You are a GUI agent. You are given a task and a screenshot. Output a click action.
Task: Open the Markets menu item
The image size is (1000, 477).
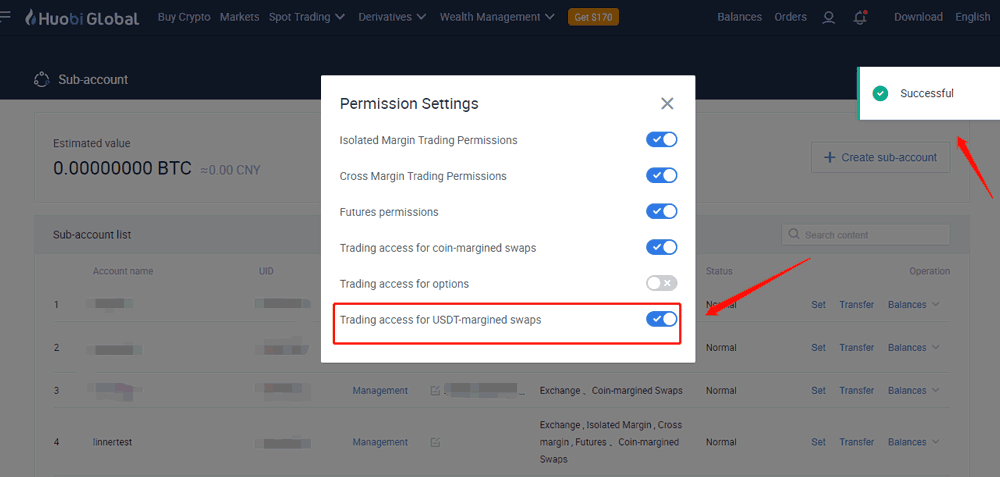pos(239,17)
